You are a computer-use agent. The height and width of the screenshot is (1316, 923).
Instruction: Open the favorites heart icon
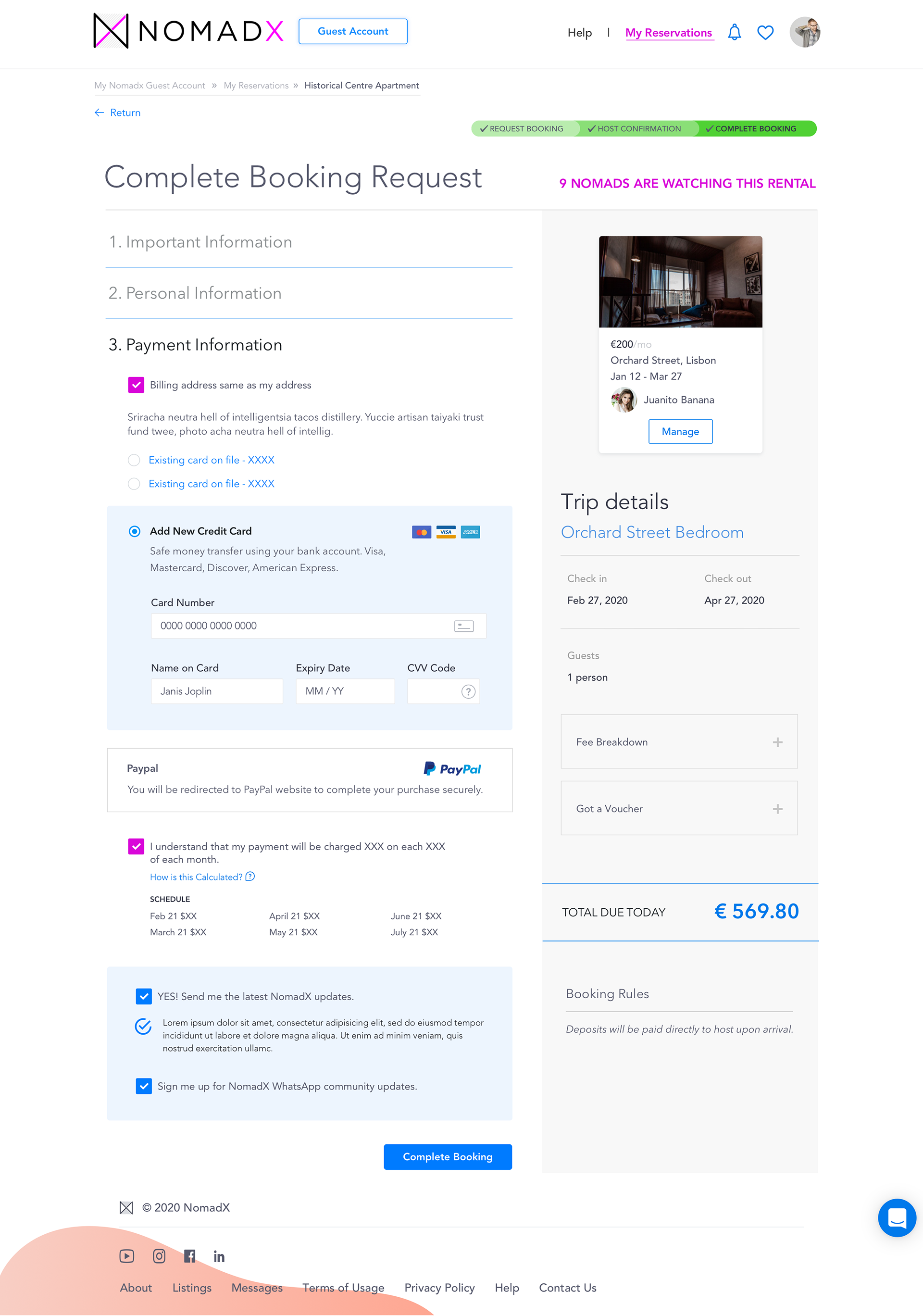click(x=765, y=33)
